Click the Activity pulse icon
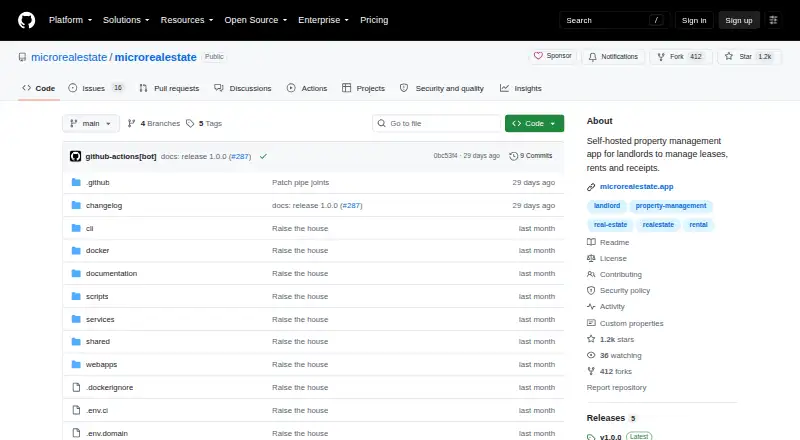 point(591,306)
